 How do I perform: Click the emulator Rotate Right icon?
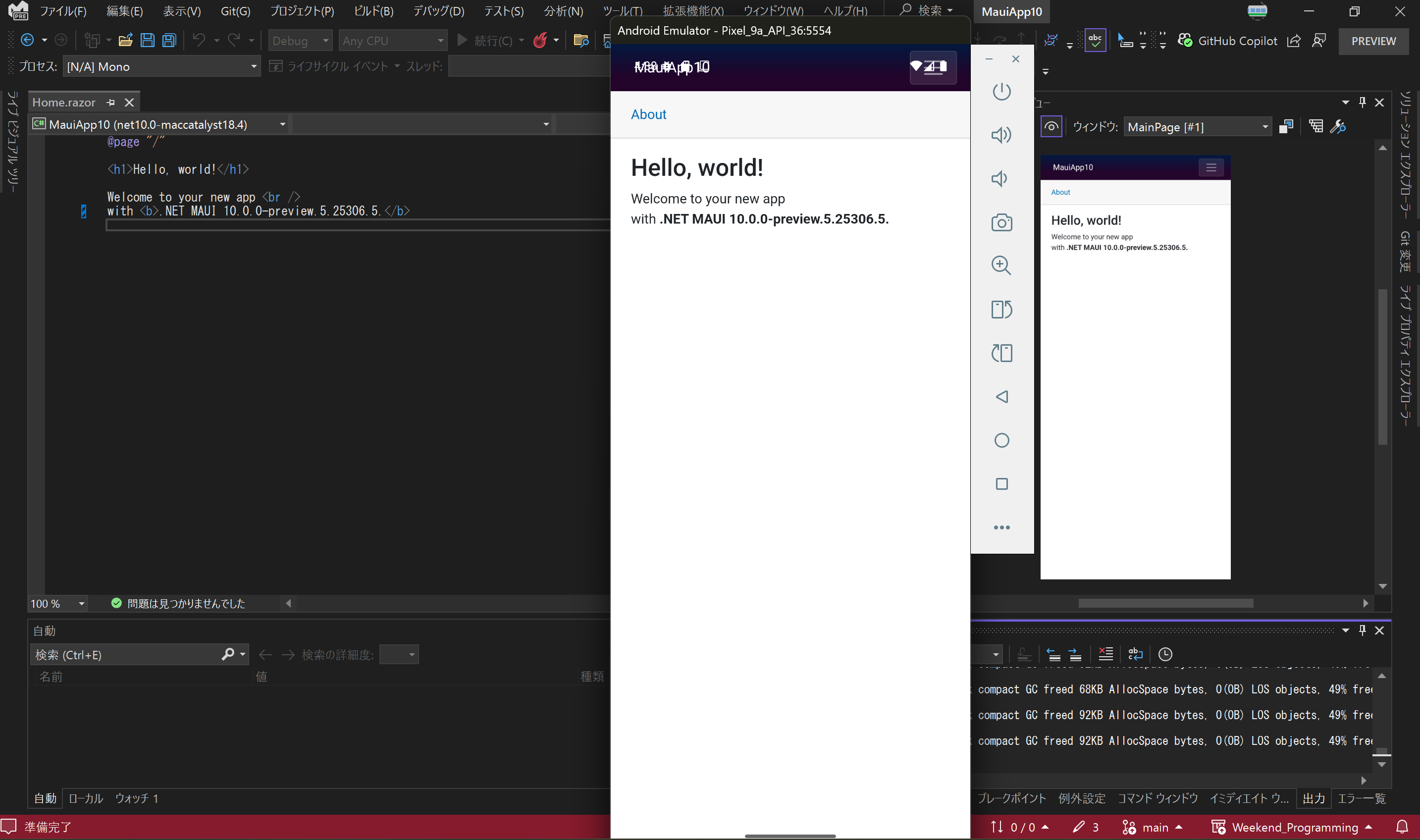click(x=1001, y=353)
